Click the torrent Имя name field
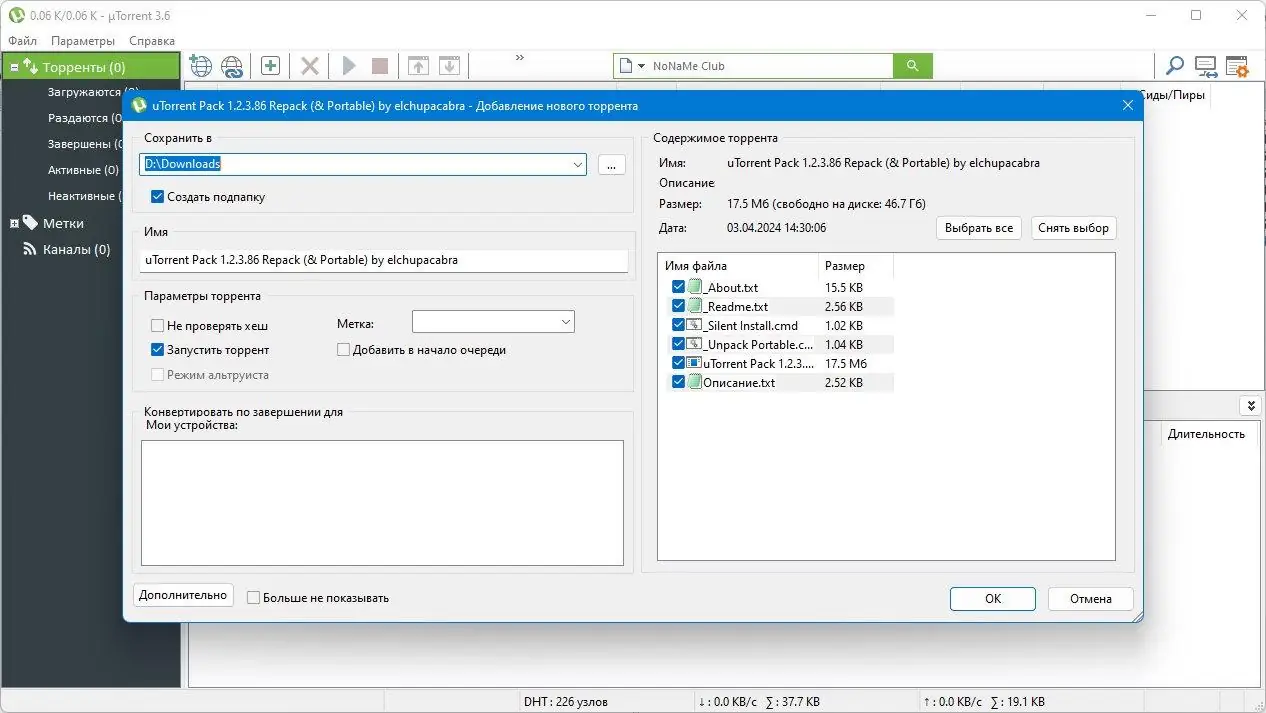The image size is (1266, 713). pyautogui.click(x=385, y=260)
